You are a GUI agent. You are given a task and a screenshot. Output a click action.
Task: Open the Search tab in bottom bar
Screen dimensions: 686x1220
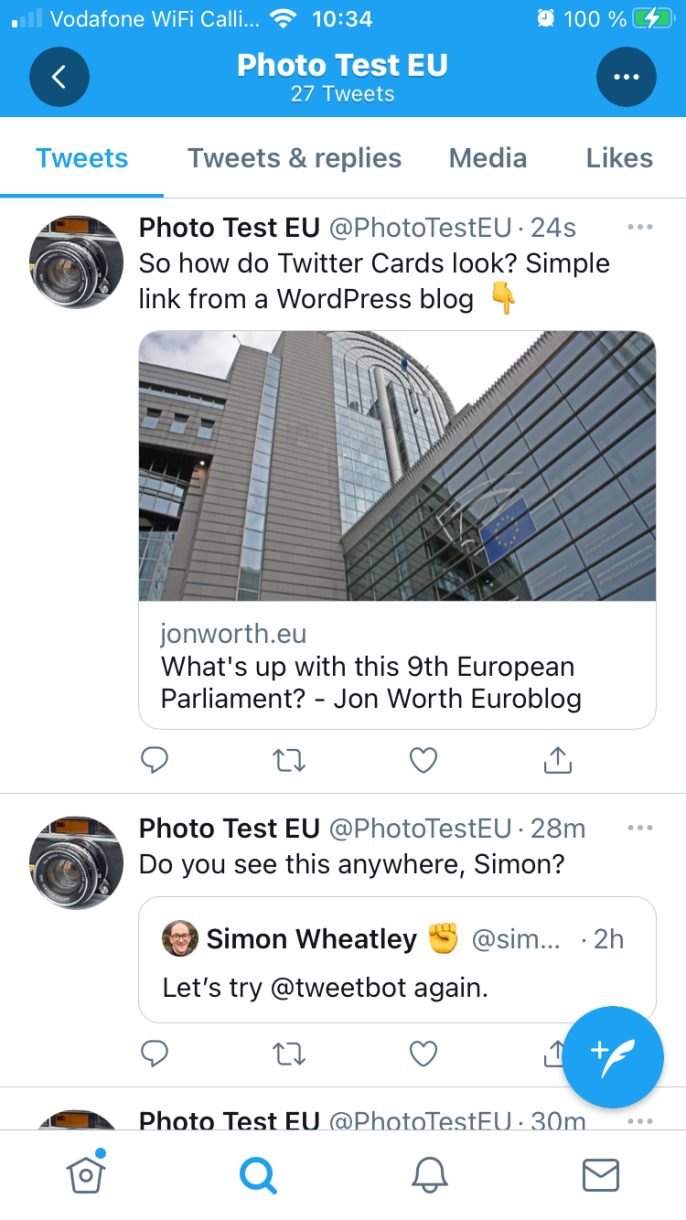tap(258, 1175)
